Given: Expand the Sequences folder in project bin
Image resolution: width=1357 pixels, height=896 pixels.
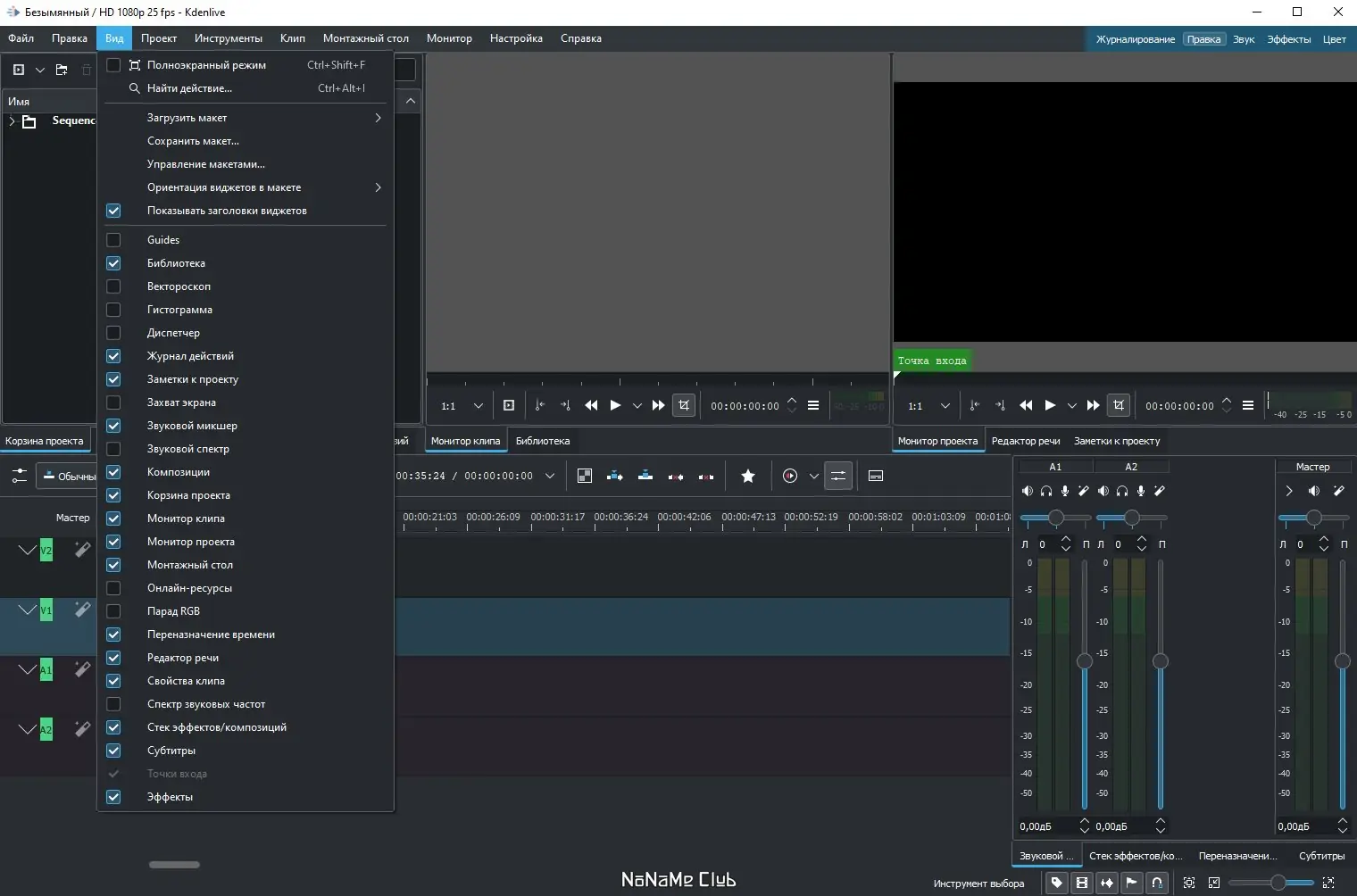Looking at the screenshot, I should [12, 121].
